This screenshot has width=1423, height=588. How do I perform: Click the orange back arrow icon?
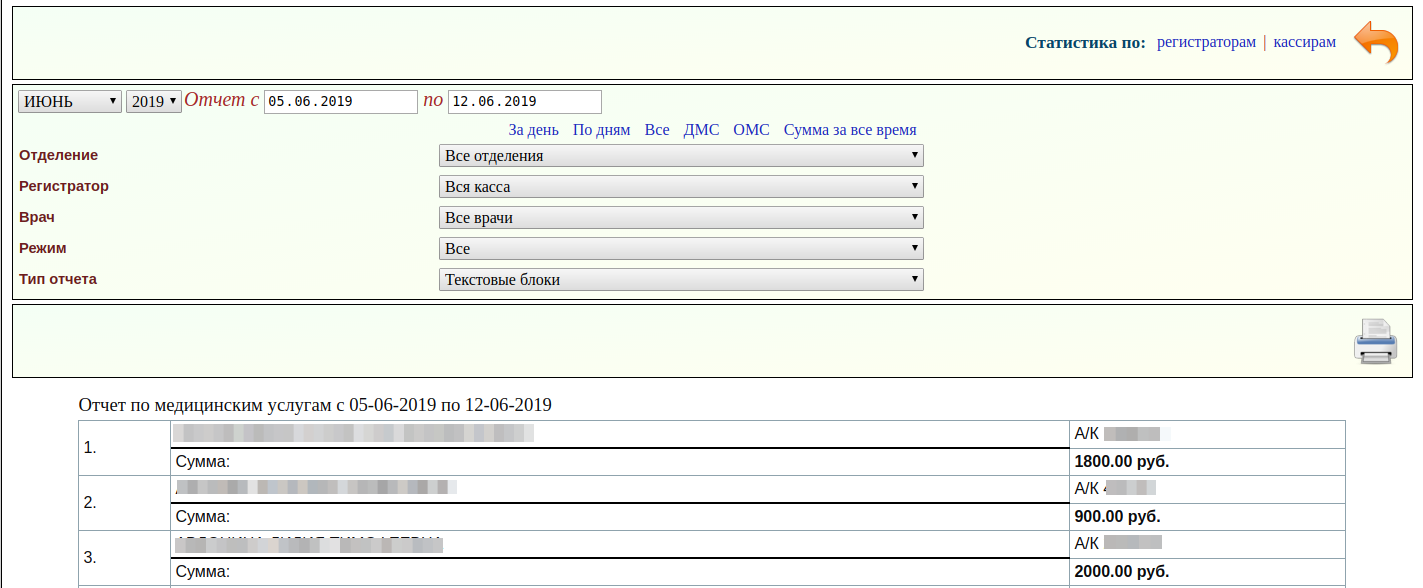(1376, 43)
